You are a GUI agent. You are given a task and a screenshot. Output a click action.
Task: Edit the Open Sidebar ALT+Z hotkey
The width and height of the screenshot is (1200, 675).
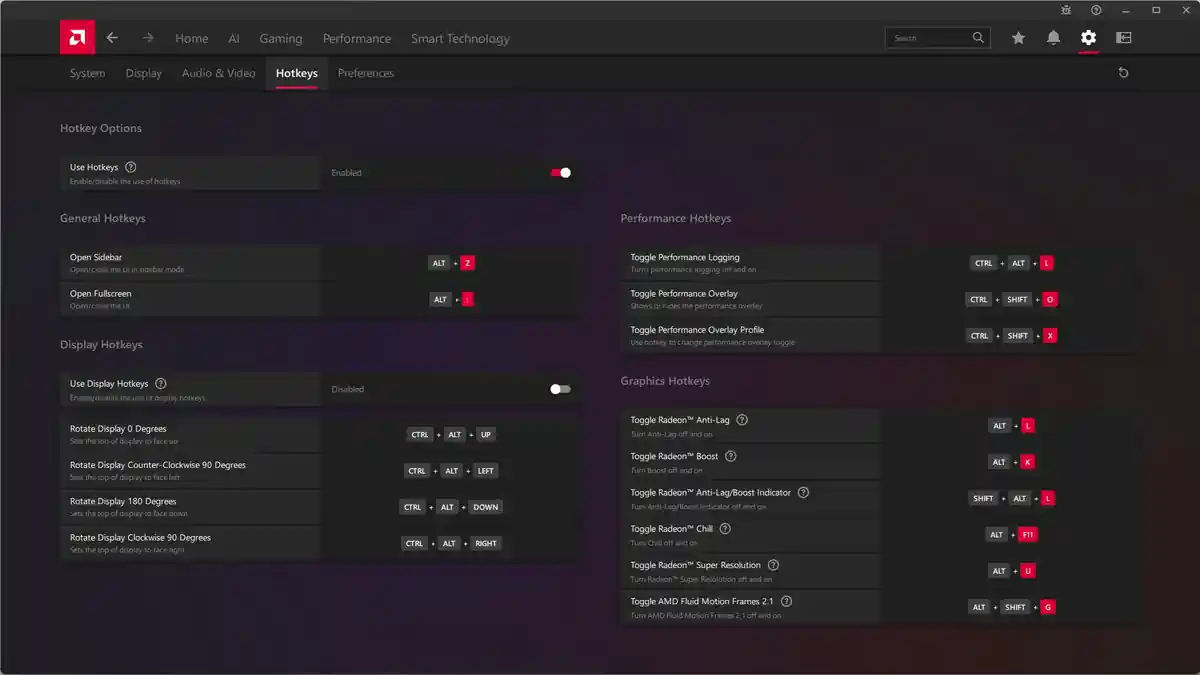point(451,263)
